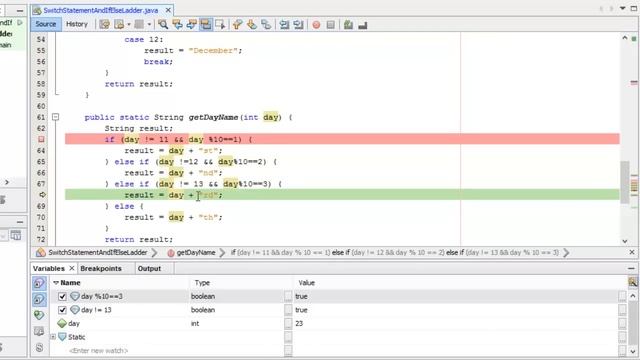Click the line 64 code 'result = day + "st"'

pyautogui.click(x=173, y=151)
